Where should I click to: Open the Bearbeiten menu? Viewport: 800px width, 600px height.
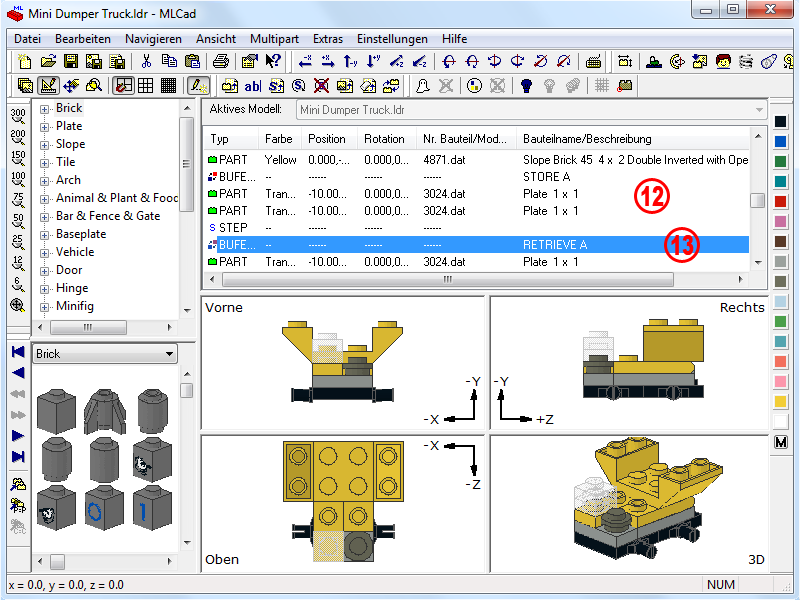83,39
